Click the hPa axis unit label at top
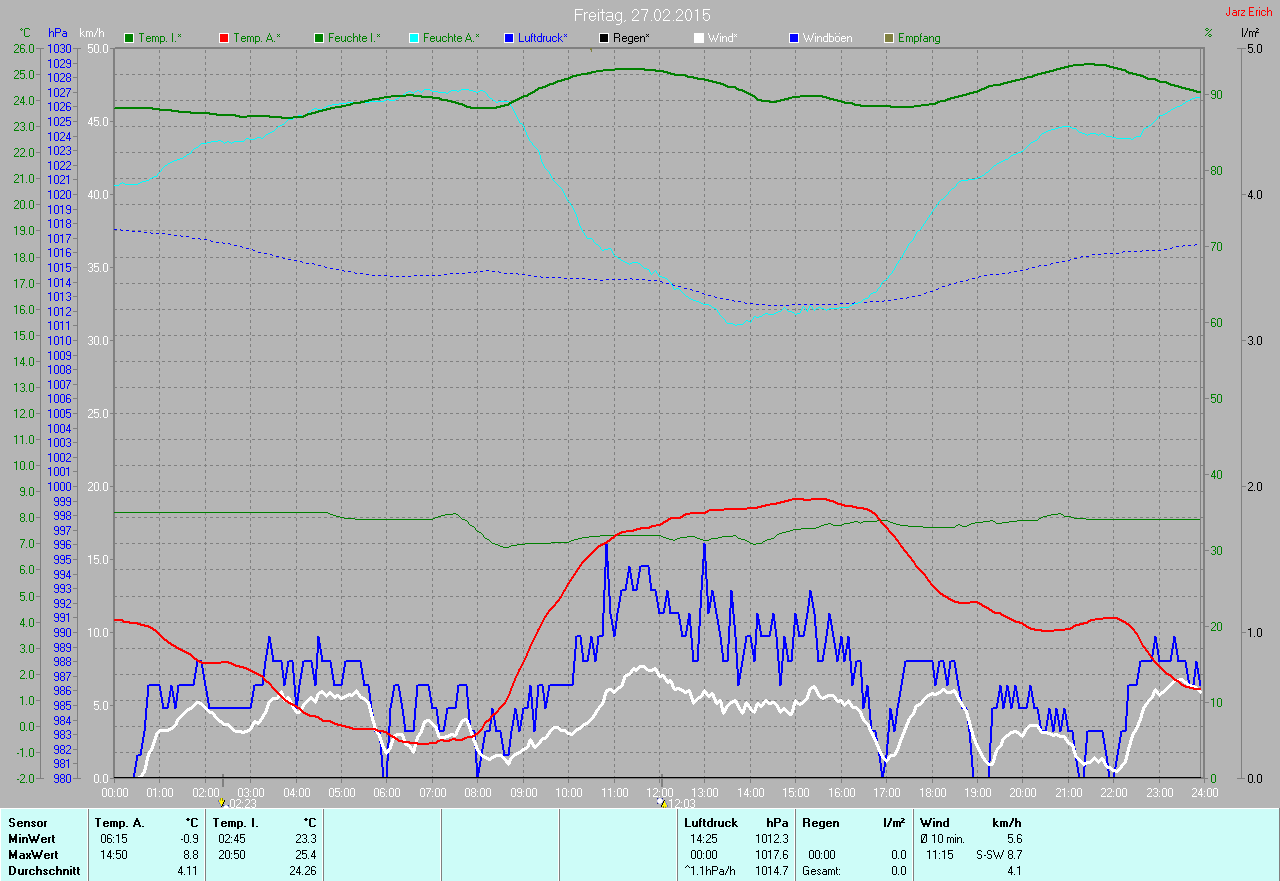1280x881 pixels. (x=58, y=34)
